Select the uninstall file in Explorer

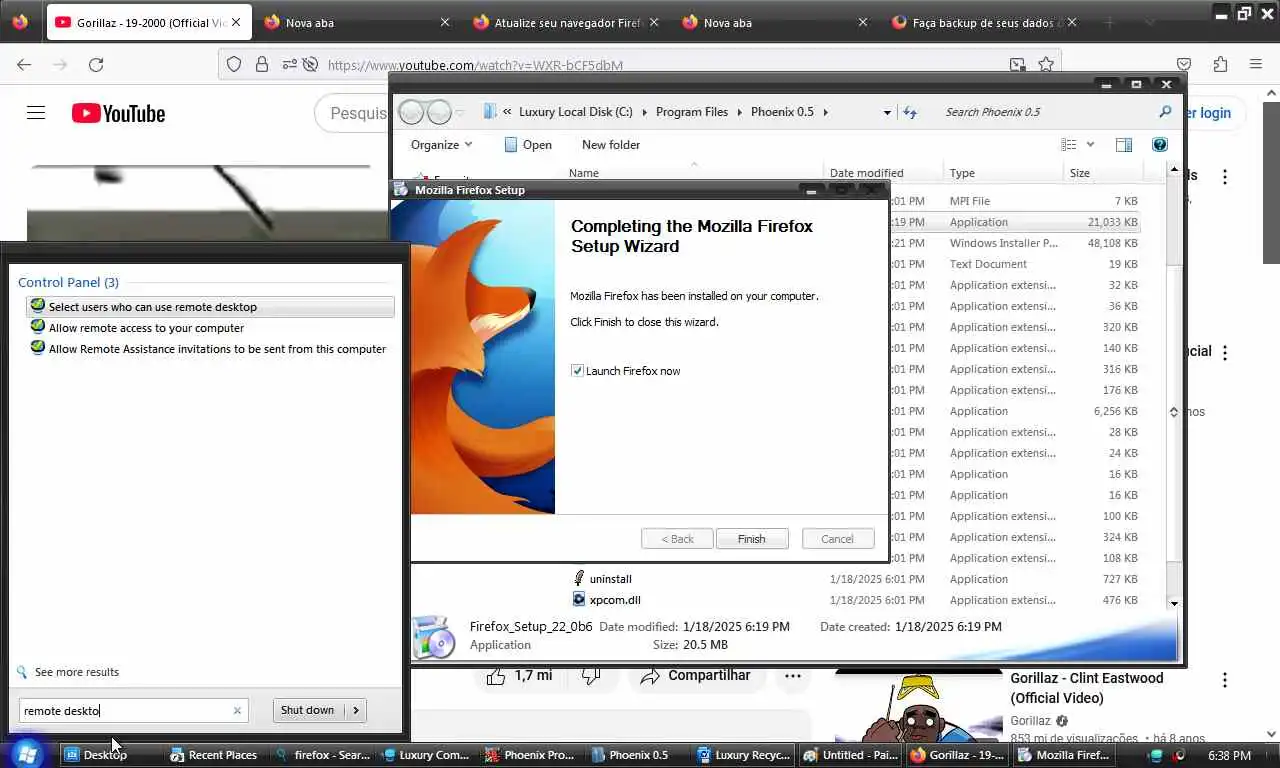pyautogui.click(x=610, y=579)
